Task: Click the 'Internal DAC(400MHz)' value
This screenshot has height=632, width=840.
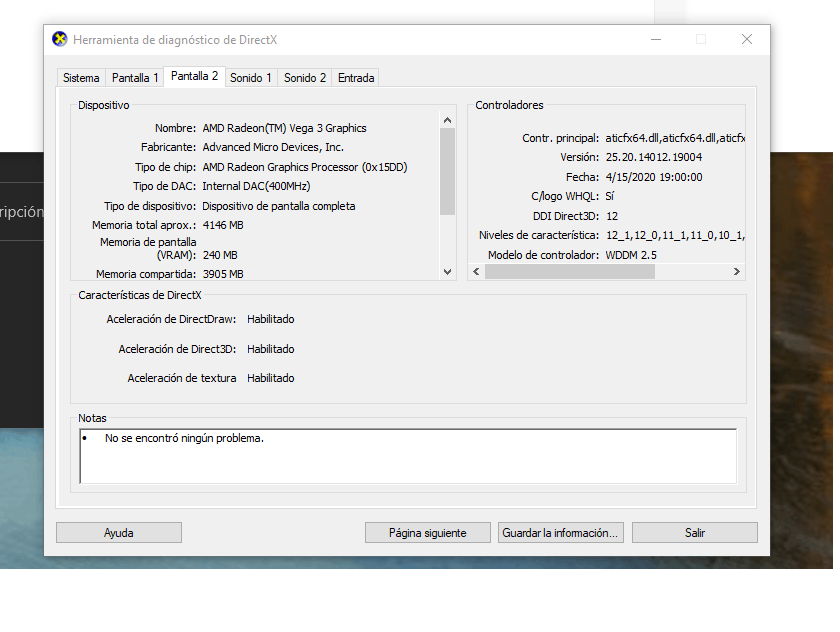Action: pos(257,186)
